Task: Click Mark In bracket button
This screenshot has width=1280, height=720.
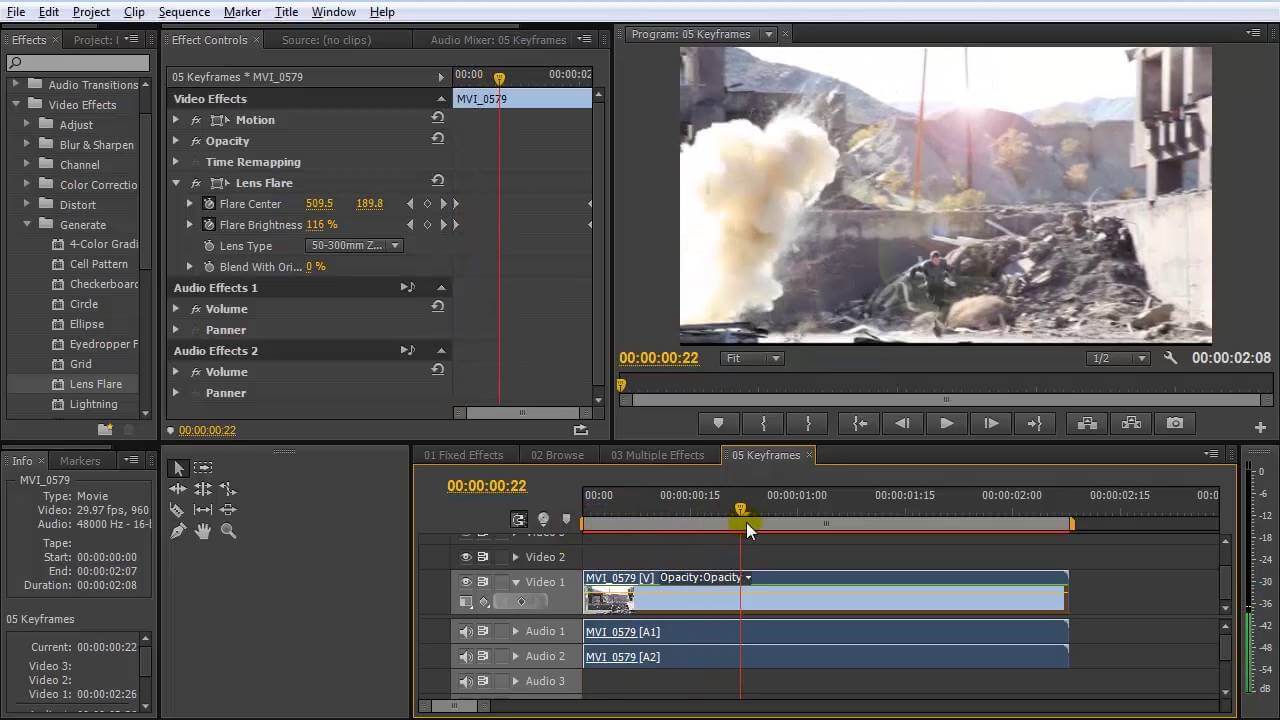Action: pos(763,423)
